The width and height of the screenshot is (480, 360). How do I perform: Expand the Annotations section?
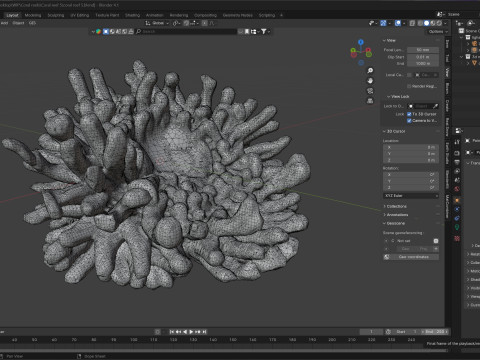pyautogui.click(x=396, y=215)
